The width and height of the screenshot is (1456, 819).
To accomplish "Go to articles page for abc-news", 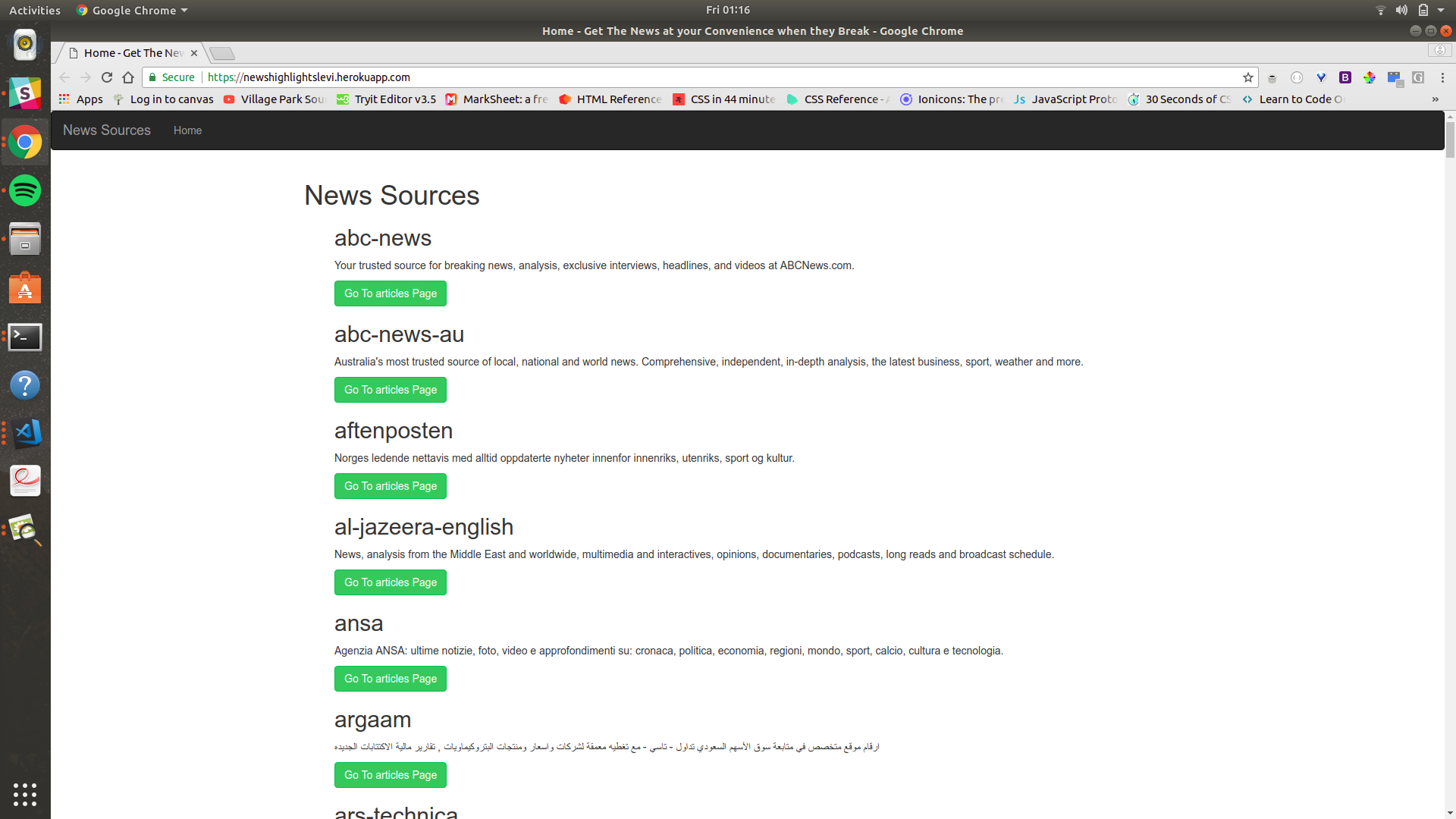I will [x=391, y=293].
